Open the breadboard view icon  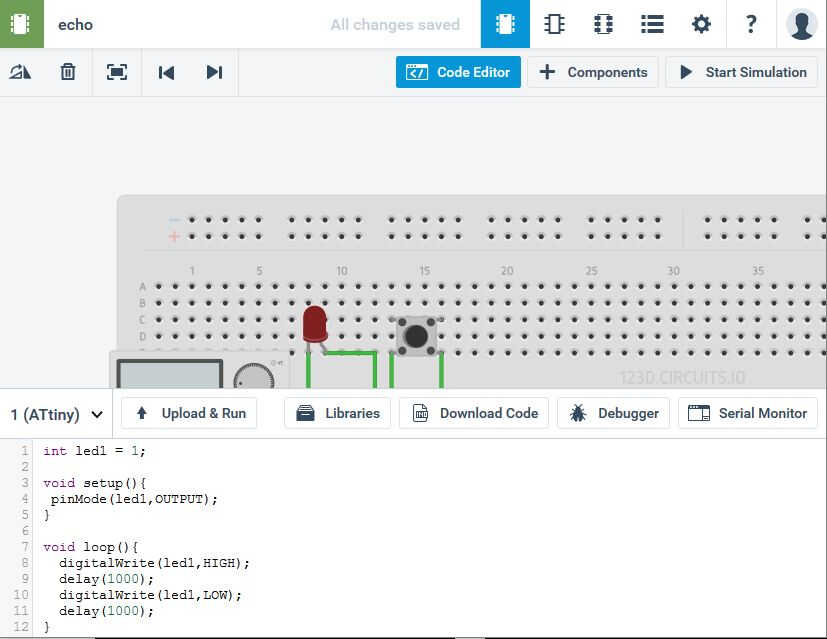(x=505, y=24)
